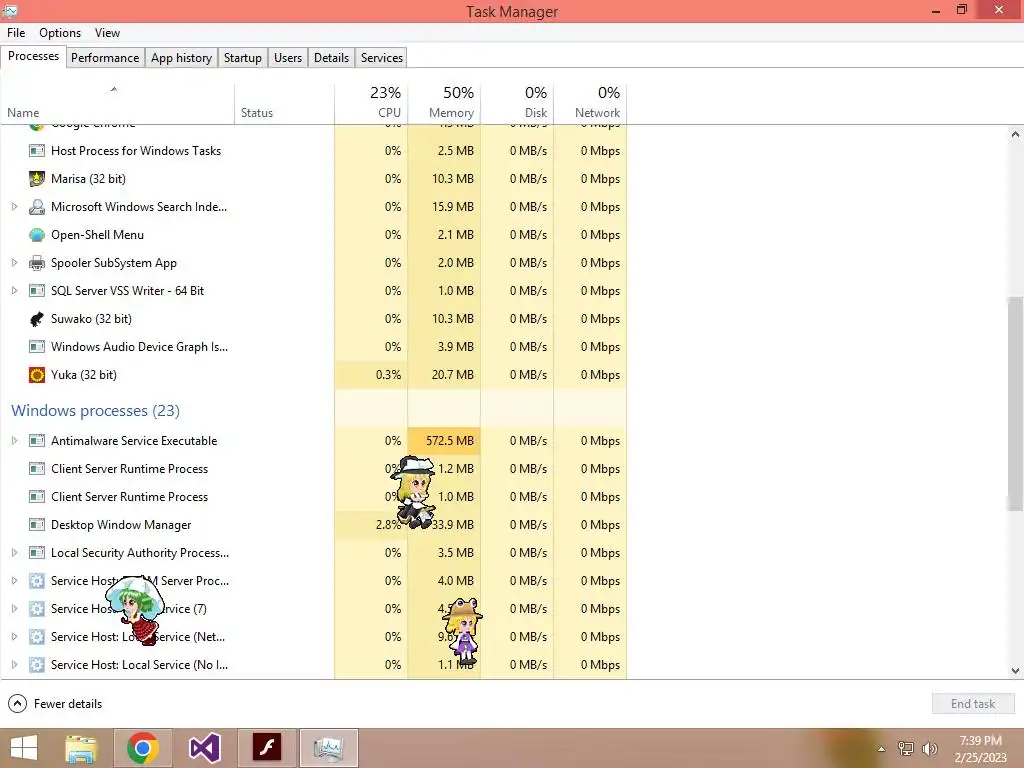Select the 572.5 MB memory cell
This screenshot has width=1024, height=768.
(444, 441)
